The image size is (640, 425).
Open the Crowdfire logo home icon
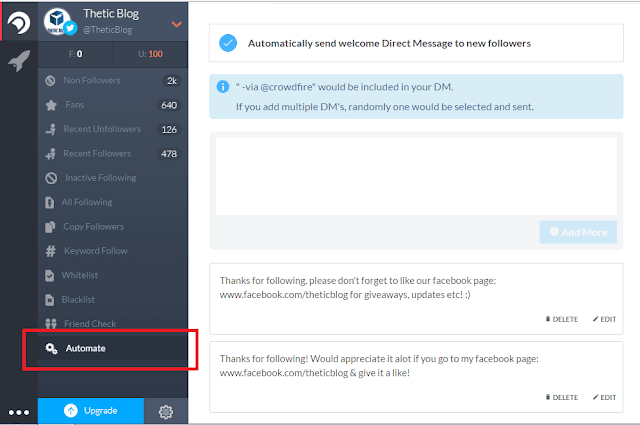(x=19, y=22)
